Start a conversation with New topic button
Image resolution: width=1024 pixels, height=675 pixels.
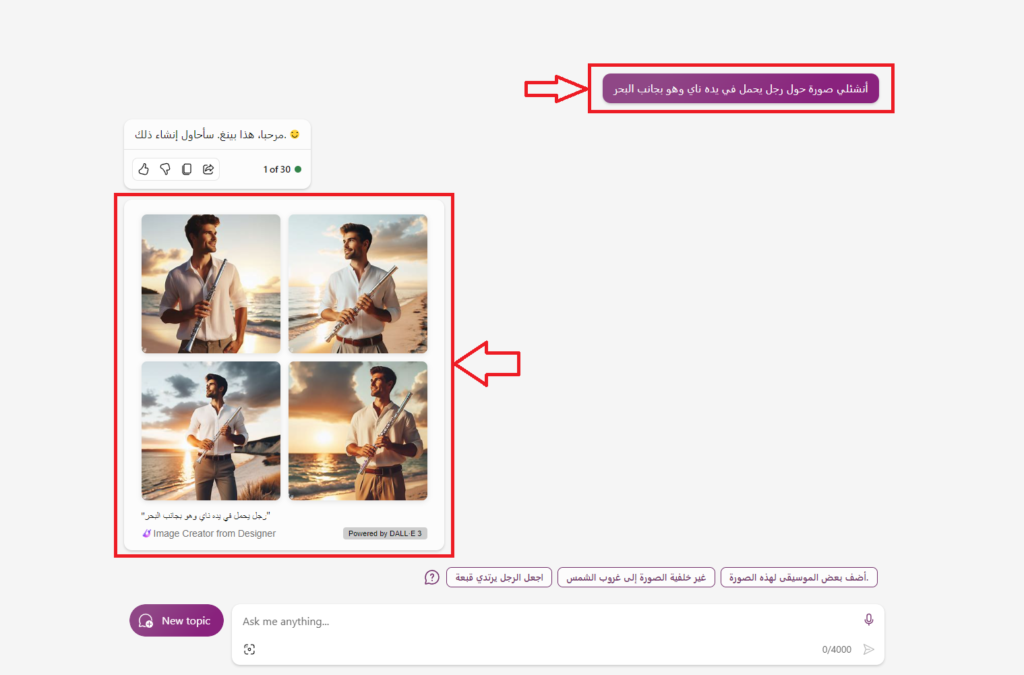coord(176,620)
